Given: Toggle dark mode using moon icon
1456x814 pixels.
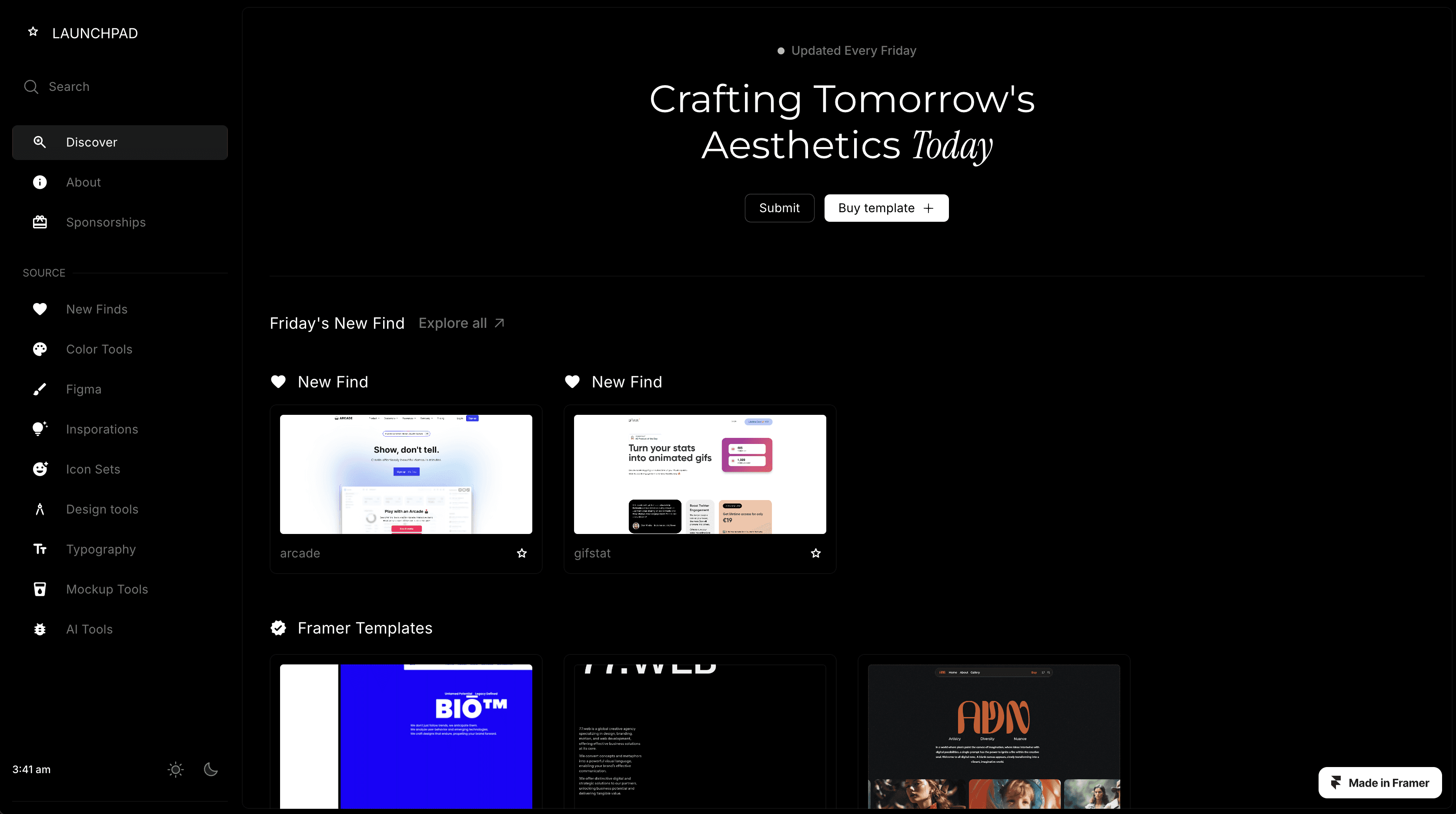Looking at the screenshot, I should [x=210, y=769].
